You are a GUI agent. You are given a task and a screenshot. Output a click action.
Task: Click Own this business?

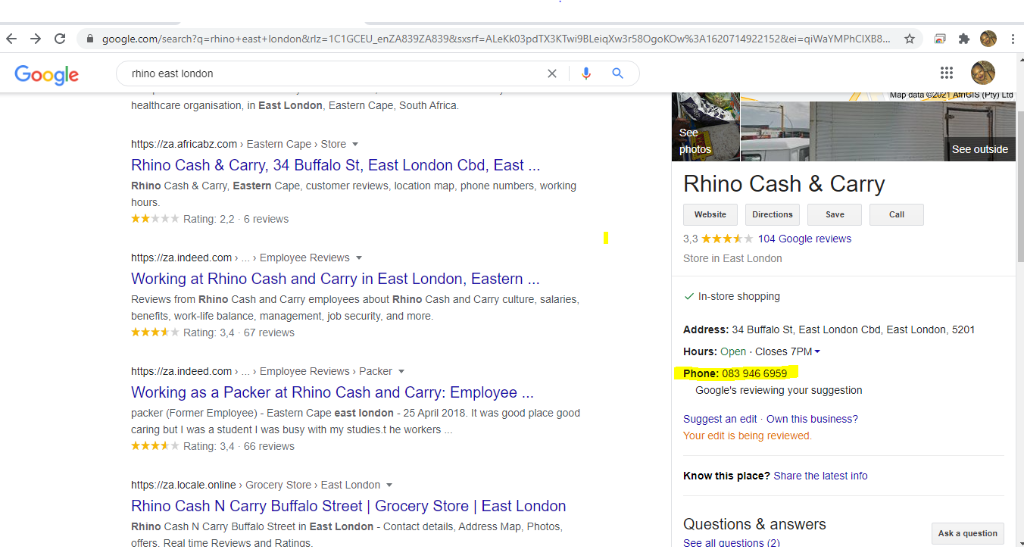(x=812, y=419)
